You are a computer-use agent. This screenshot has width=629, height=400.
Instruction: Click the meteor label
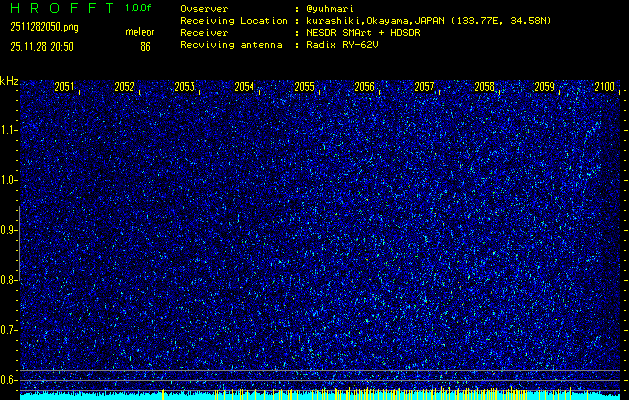[x=140, y=32]
